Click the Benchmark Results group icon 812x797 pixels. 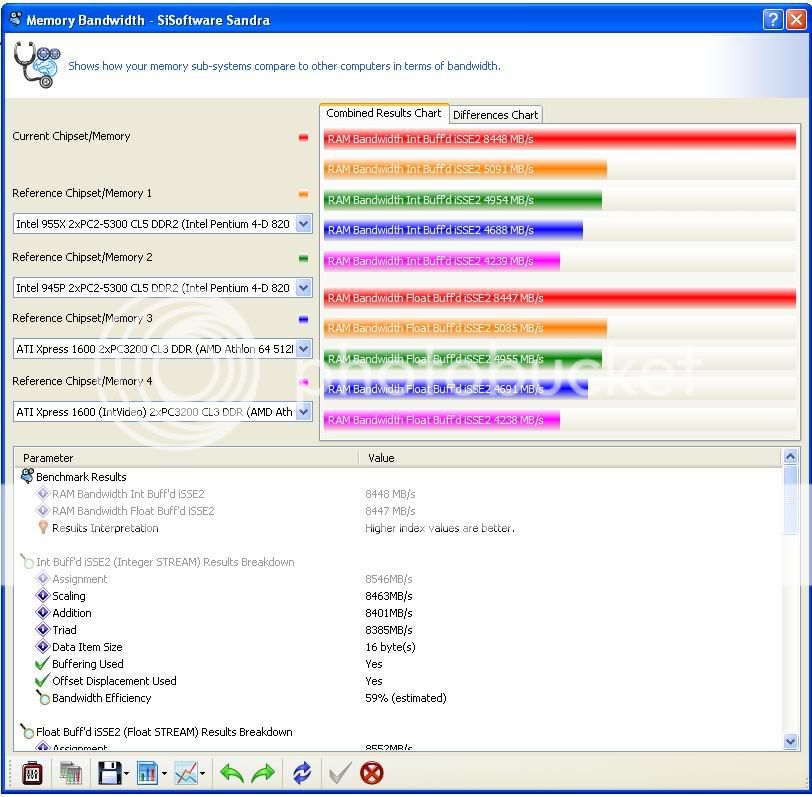click(27, 476)
